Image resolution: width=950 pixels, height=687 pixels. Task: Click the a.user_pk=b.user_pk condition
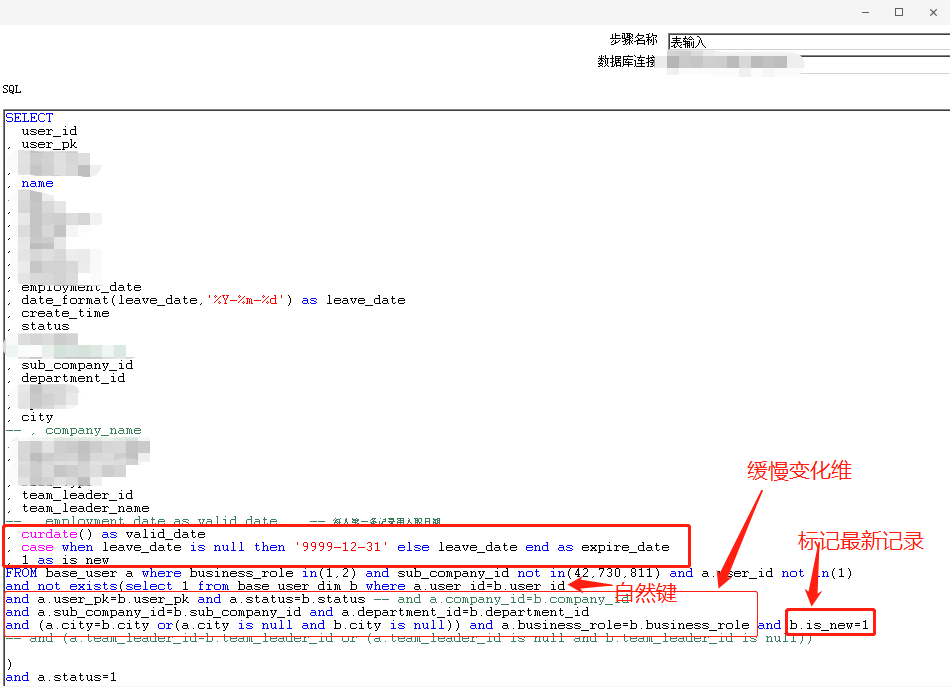click(113, 599)
